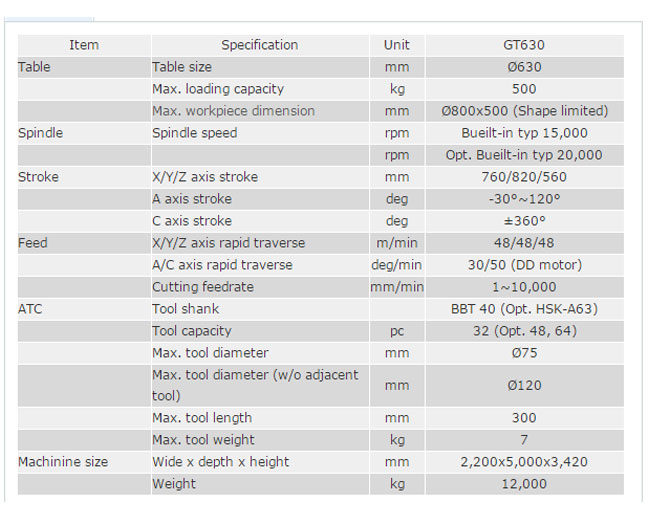This screenshot has width=650, height=520.
Task: Click the 30/50 (DD motor) value
Action: click(x=524, y=265)
